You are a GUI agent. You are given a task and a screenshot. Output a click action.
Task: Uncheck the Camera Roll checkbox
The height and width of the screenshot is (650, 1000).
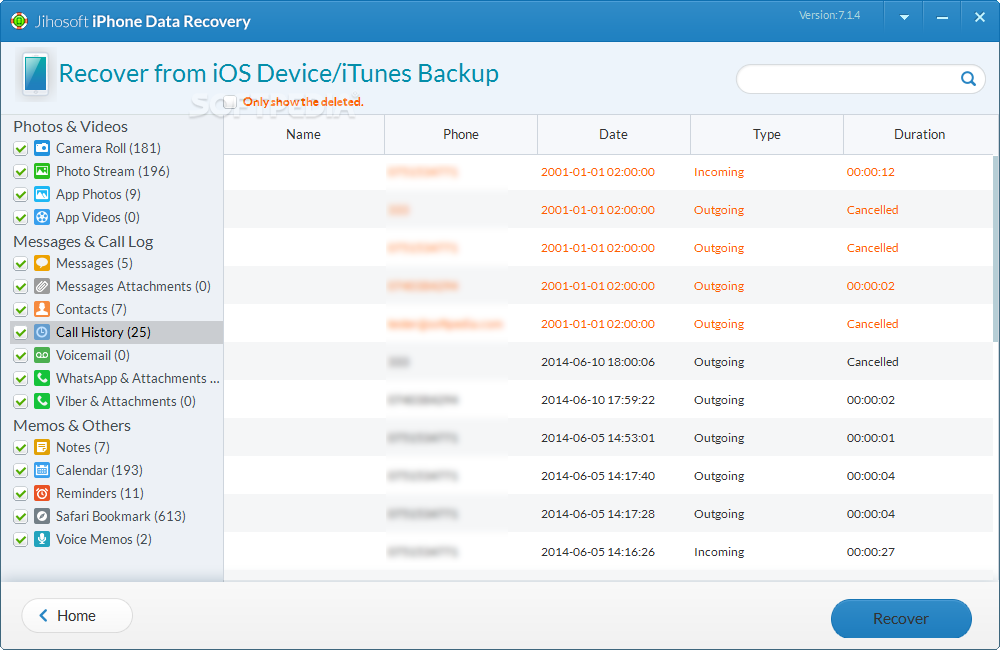pyautogui.click(x=20, y=149)
